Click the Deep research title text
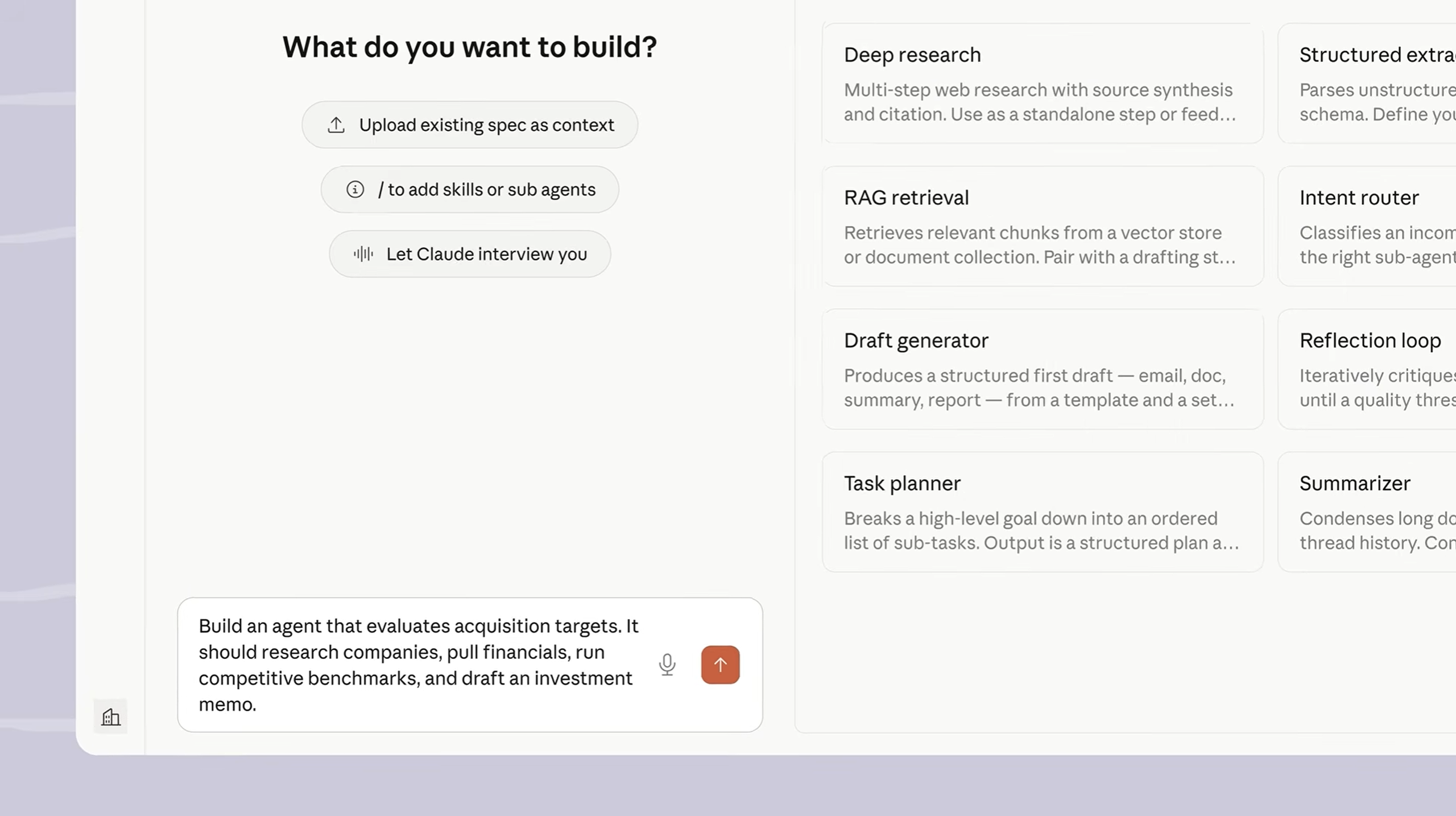 (x=912, y=55)
